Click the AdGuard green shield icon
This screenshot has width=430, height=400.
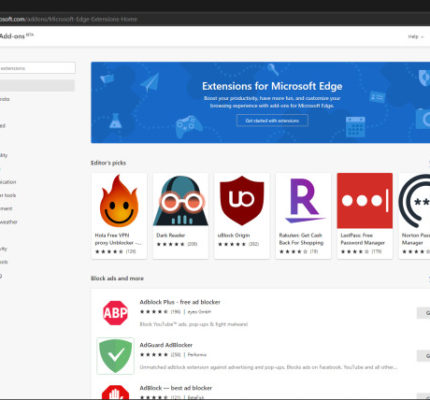pyautogui.click(x=115, y=356)
